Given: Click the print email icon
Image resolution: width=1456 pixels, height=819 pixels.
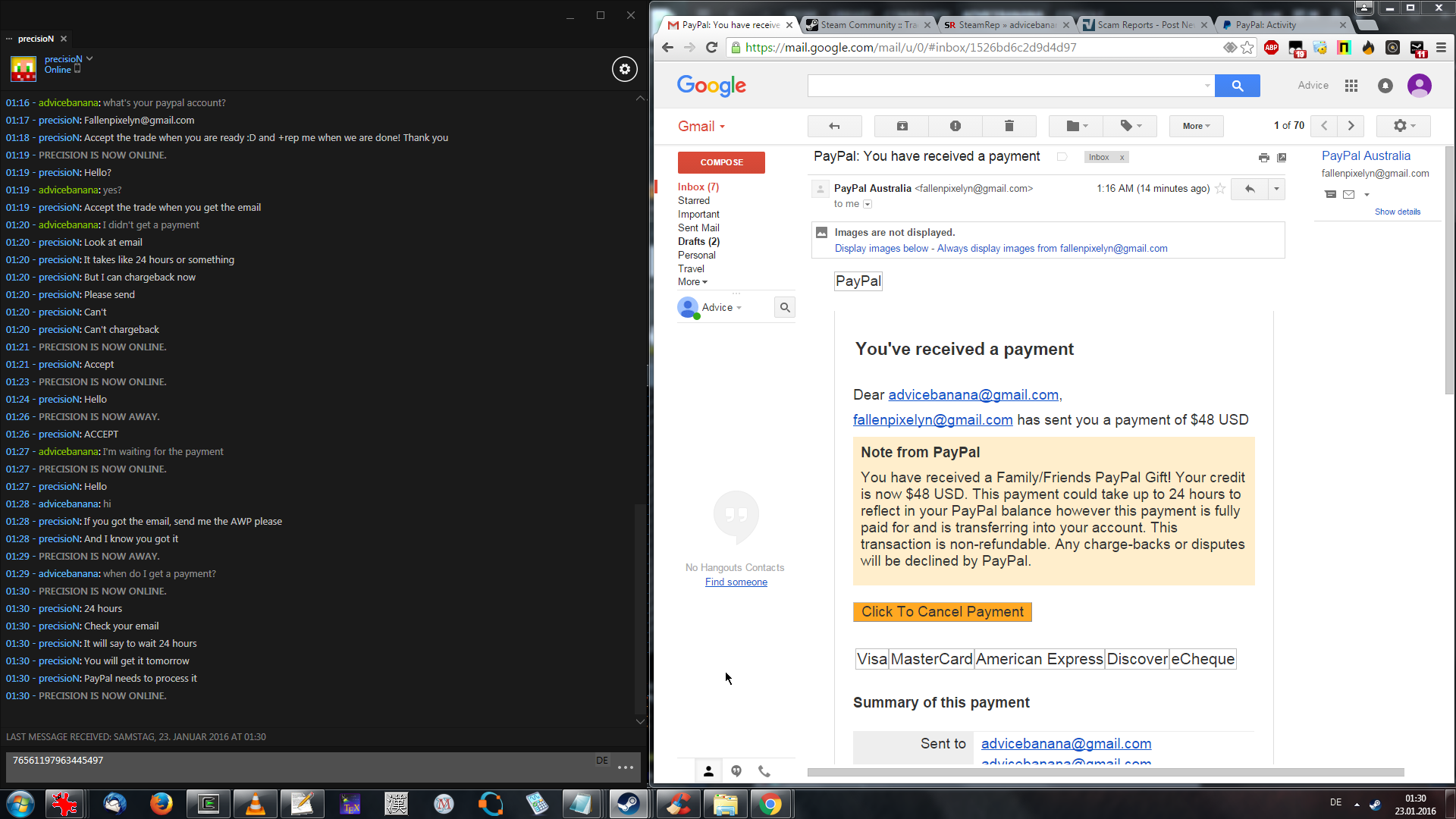Looking at the screenshot, I should pos(1263,158).
